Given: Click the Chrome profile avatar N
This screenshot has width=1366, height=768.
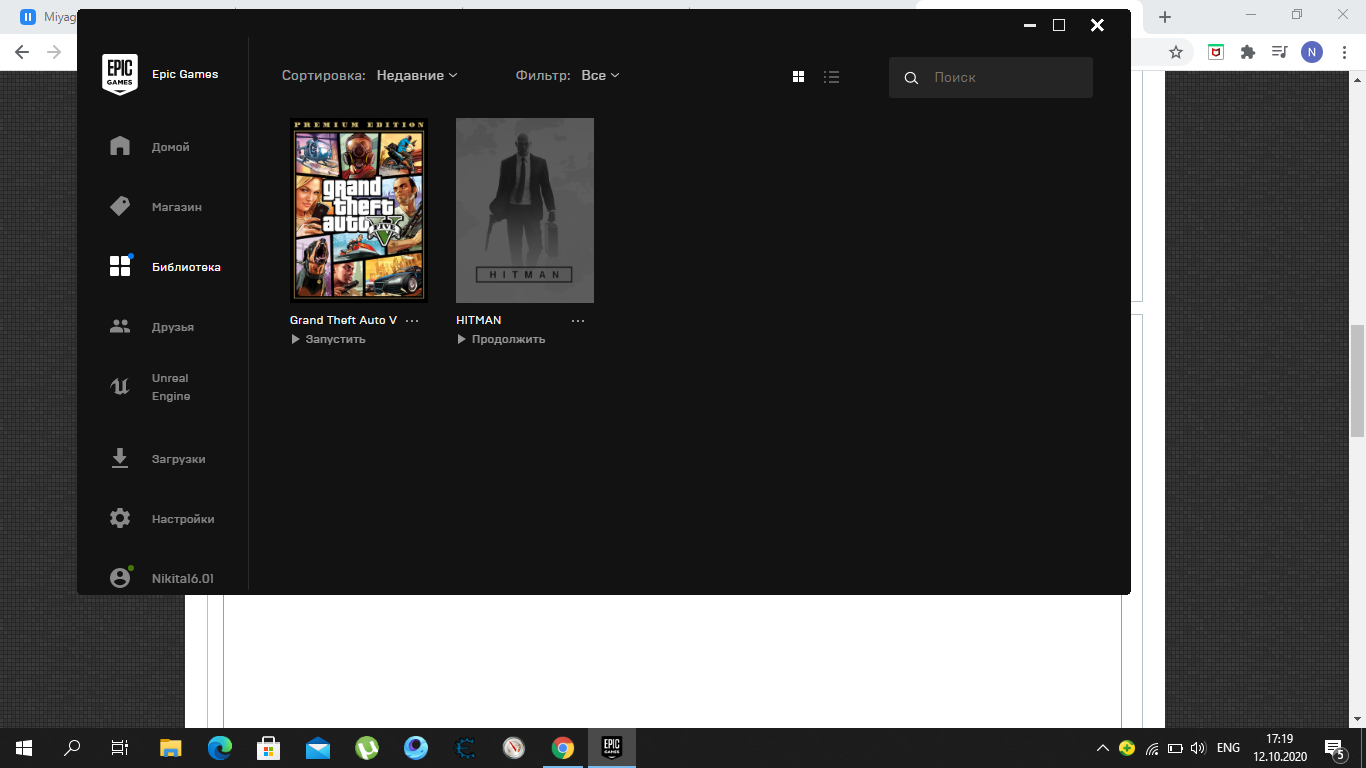Looking at the screenshot, I should click(1311, 52).
